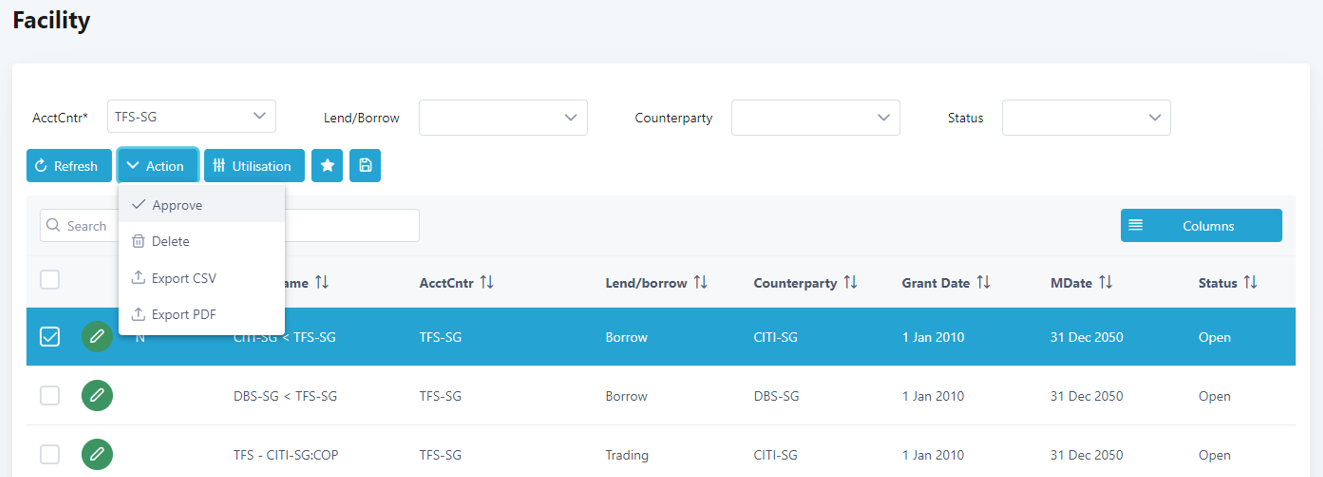Edit the TFS - CITI-SG:COP facility via pencil icon
This screenshot has height=477, width=1323.
pyautogui.click(x=97, y=455)
